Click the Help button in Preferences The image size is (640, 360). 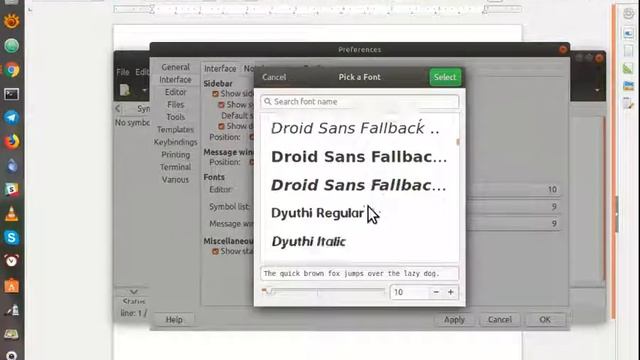tap(174, 320)
